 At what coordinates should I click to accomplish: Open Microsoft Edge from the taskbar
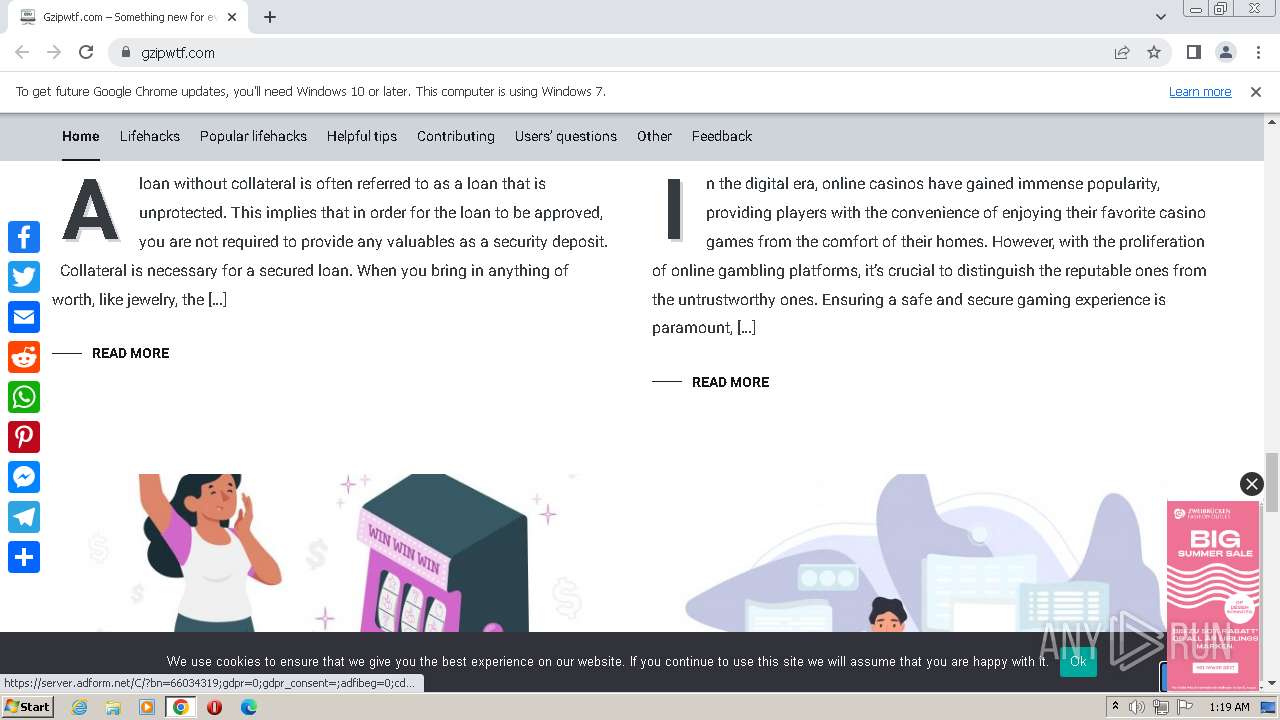(x=248, y=707)
